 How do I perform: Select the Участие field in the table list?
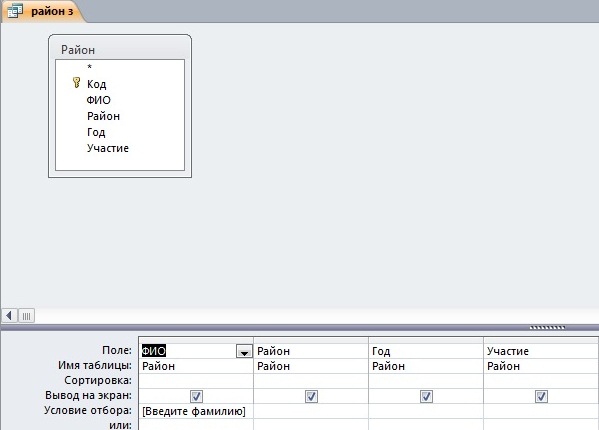(108, 148)
